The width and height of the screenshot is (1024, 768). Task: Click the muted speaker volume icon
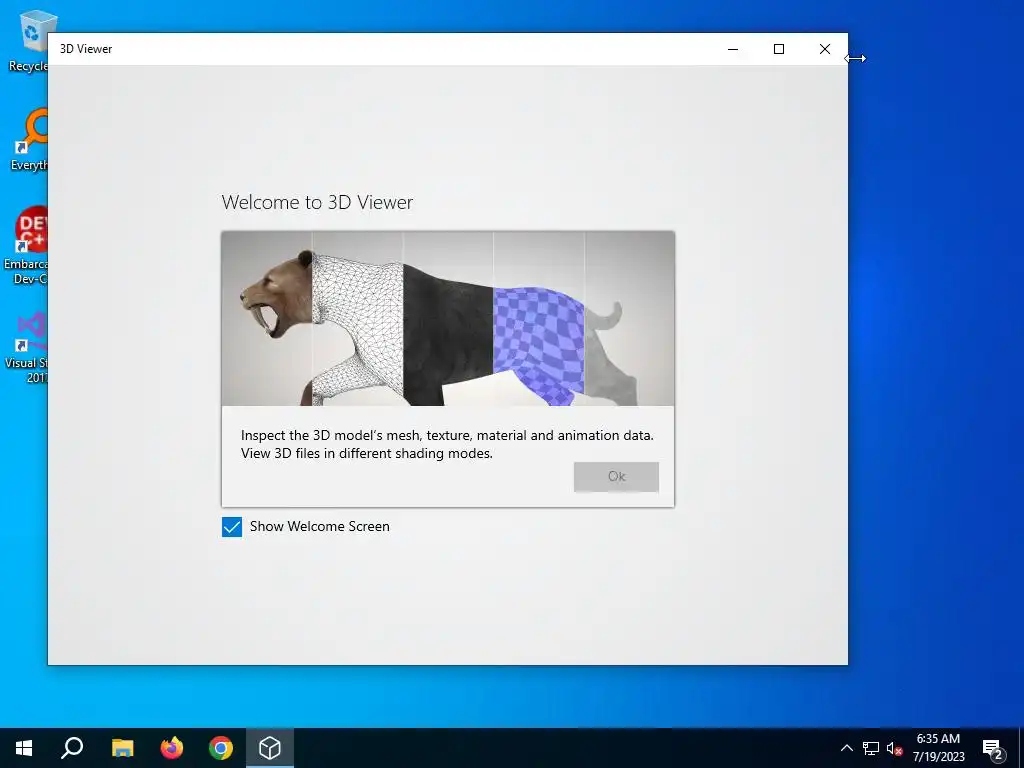point(894,748)
